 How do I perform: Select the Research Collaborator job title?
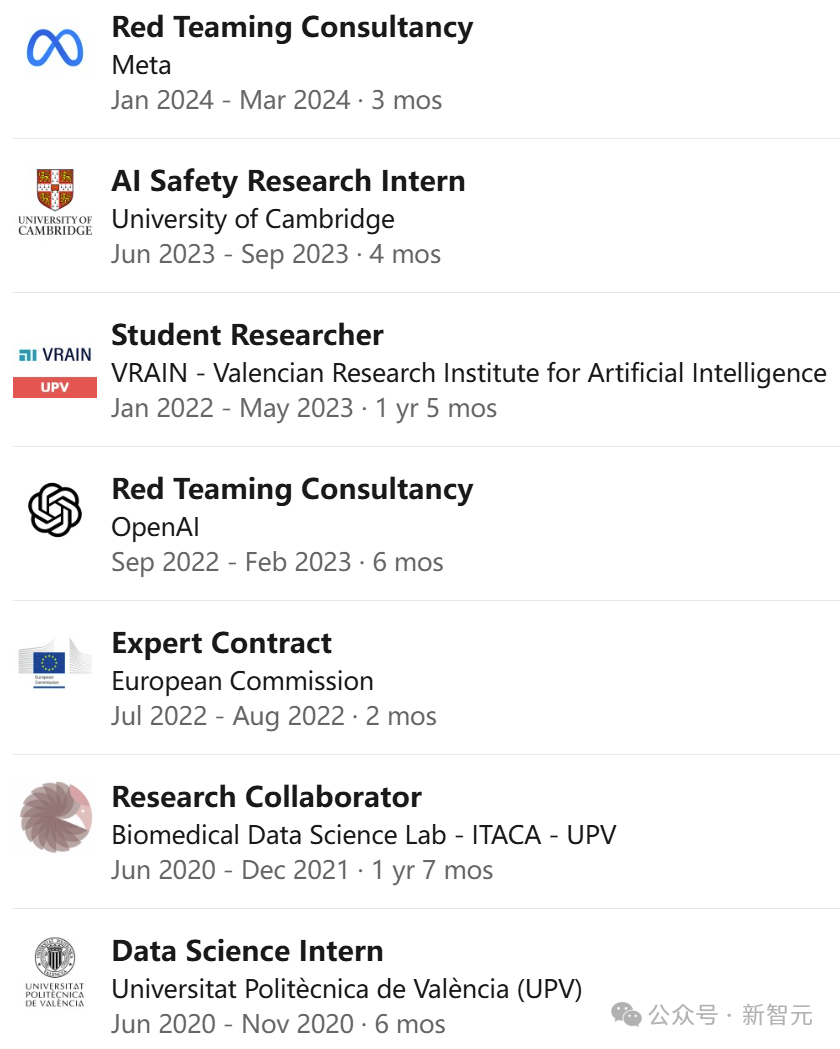pos(266,797)
